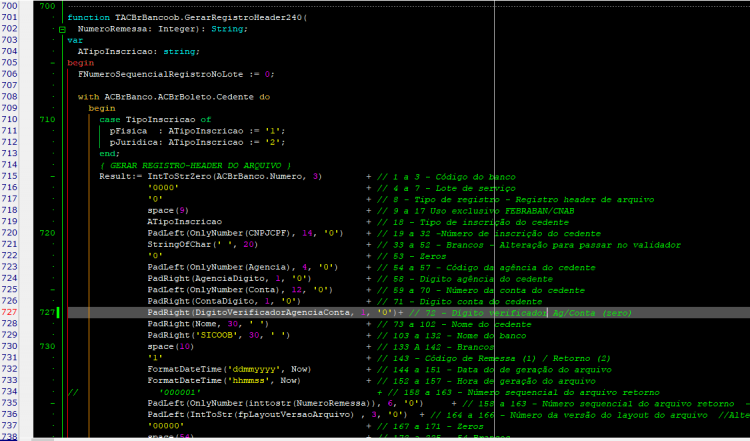Click the end; line closing the case

point(110,154)
